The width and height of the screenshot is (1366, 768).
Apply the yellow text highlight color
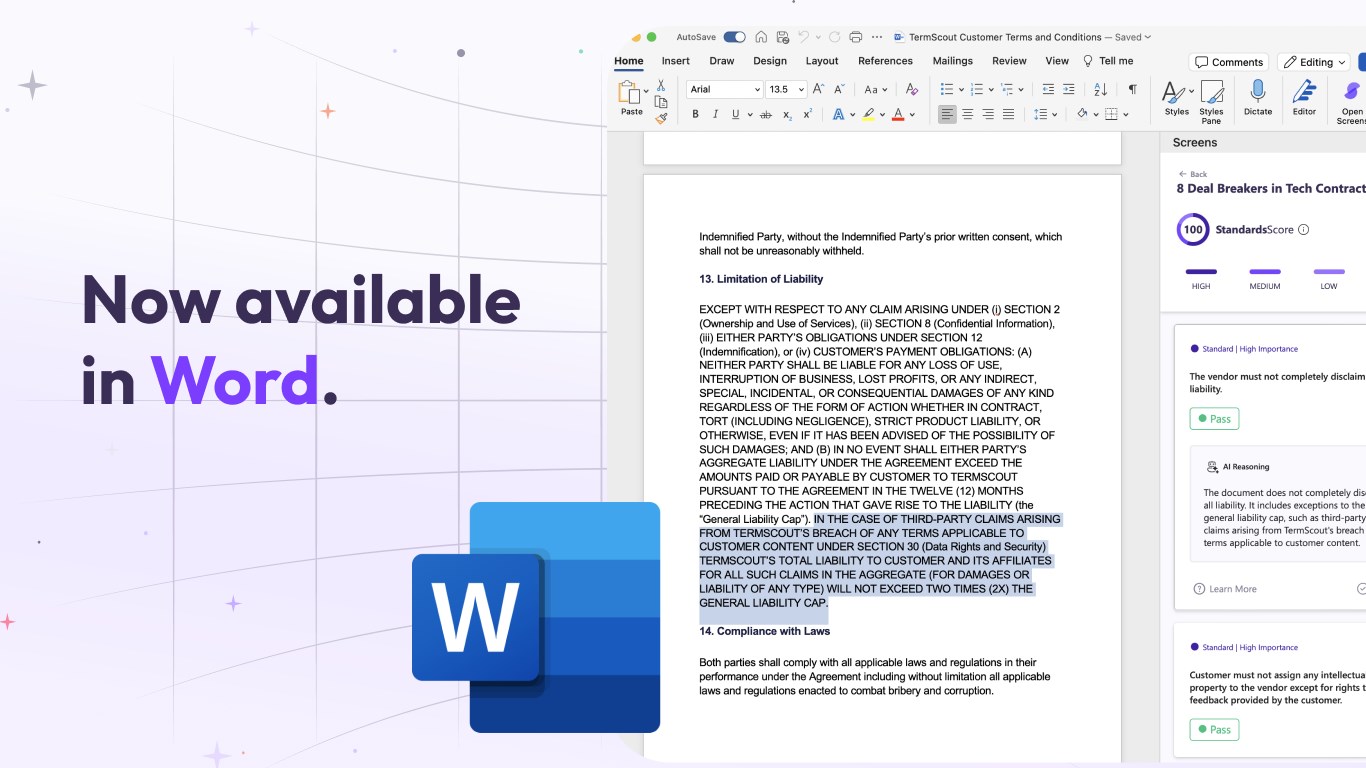click(869, 115)
